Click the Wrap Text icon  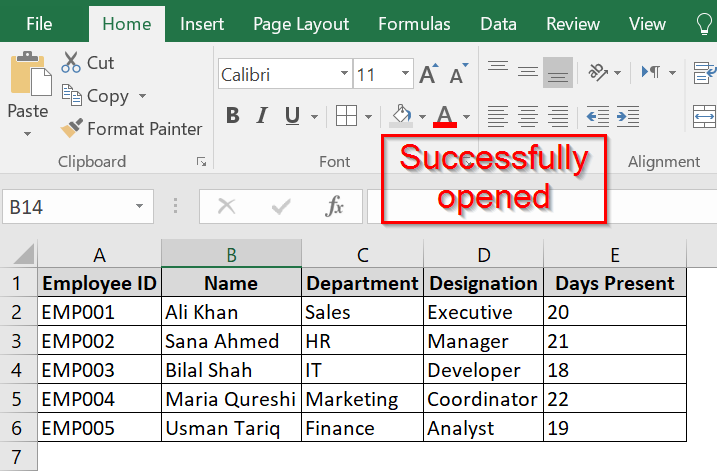[705, 73]
